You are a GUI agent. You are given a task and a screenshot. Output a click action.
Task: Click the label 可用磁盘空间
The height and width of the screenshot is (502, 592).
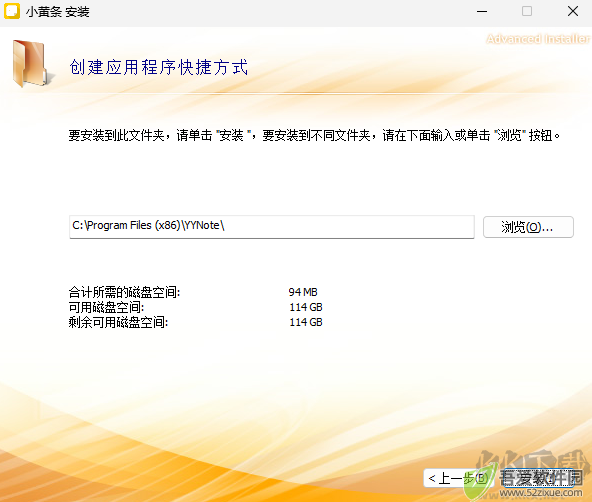(x=106, y=307)
